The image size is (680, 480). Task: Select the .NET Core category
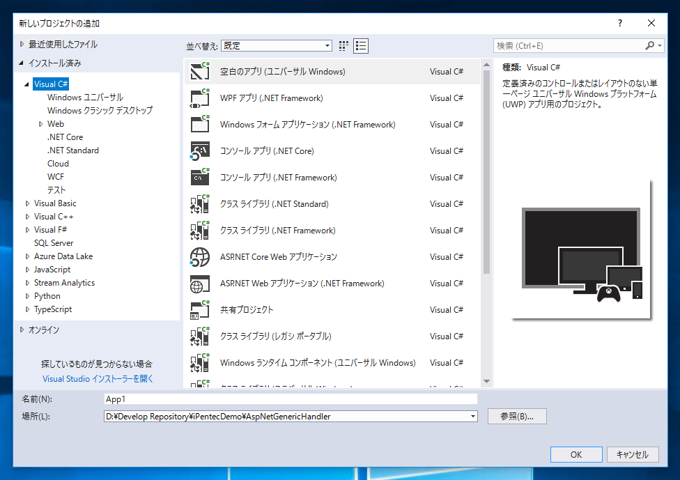point(65,137)
